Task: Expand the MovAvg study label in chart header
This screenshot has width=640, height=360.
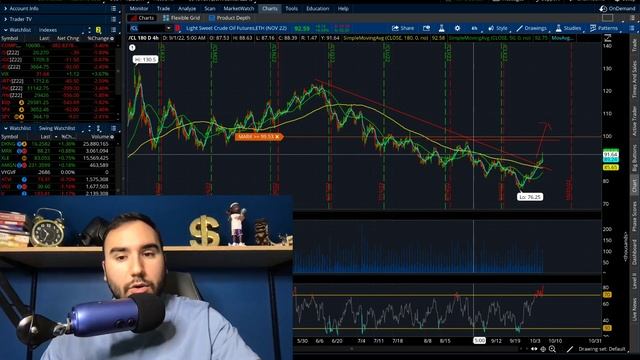Action: tap(562, 38)
